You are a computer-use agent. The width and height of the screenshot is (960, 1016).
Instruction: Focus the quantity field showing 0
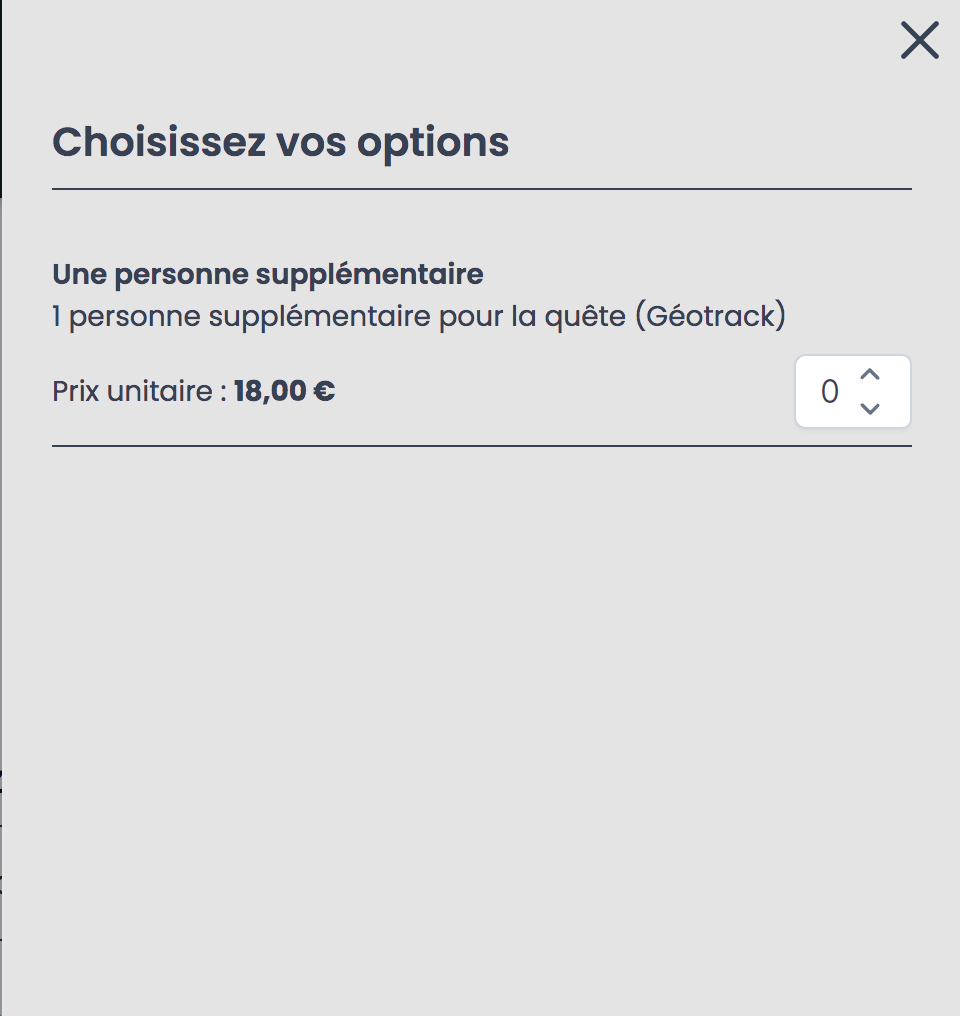[x=852, y=391]
